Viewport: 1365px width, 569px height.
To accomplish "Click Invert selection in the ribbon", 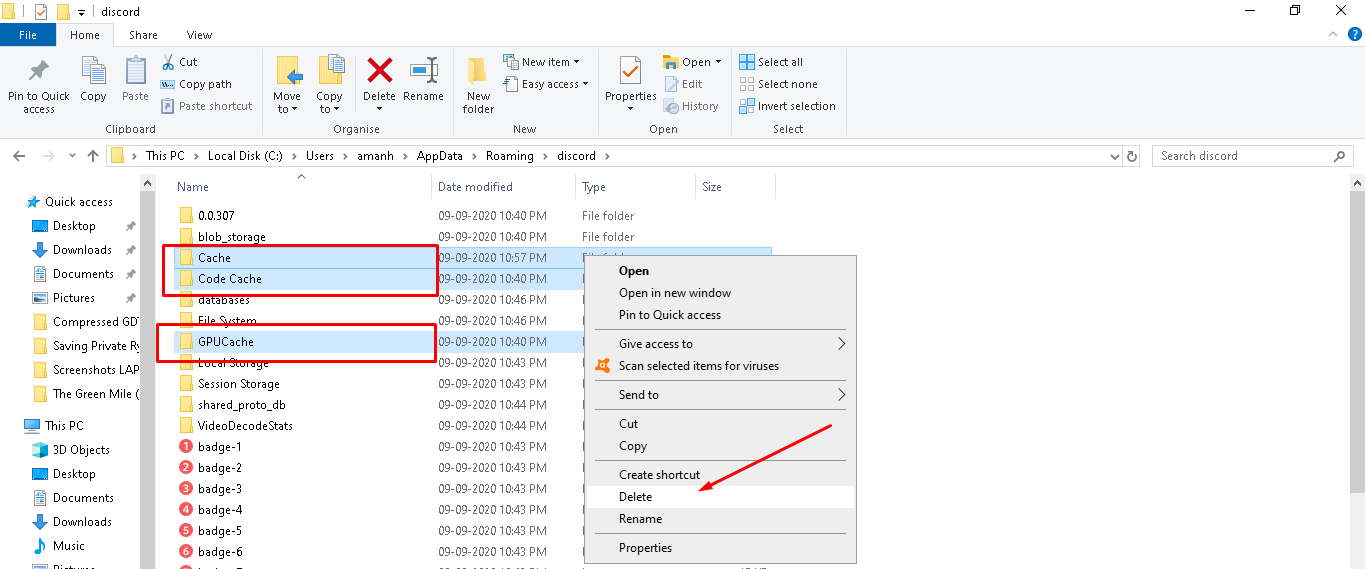I will [787, 106].
